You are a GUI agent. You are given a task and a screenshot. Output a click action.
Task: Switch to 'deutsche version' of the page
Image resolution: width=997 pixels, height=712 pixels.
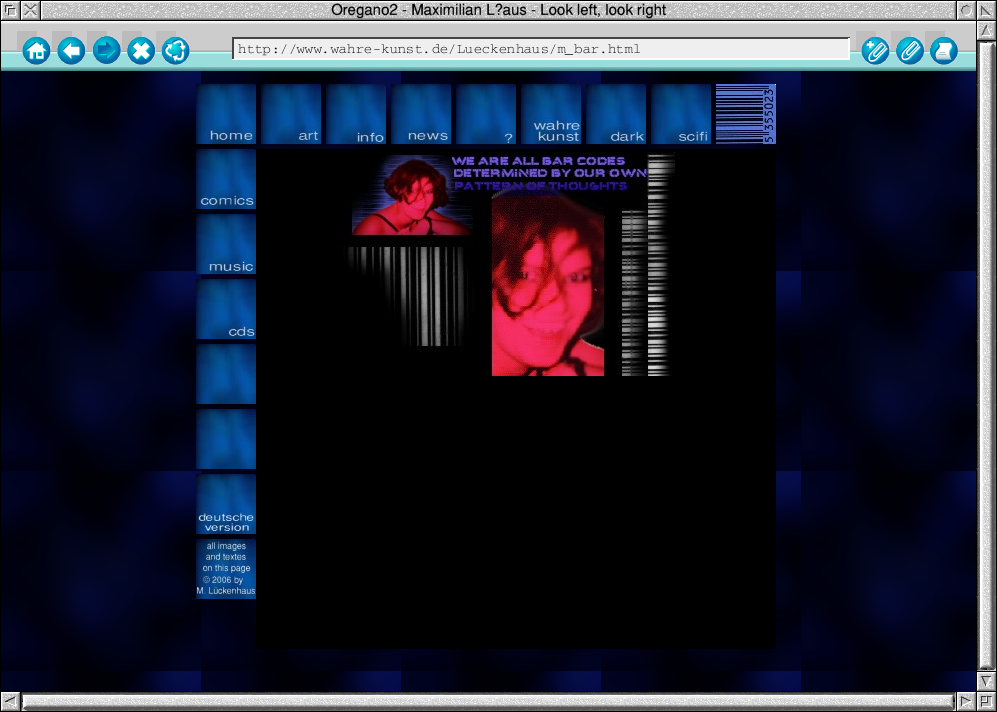(226, 505)
